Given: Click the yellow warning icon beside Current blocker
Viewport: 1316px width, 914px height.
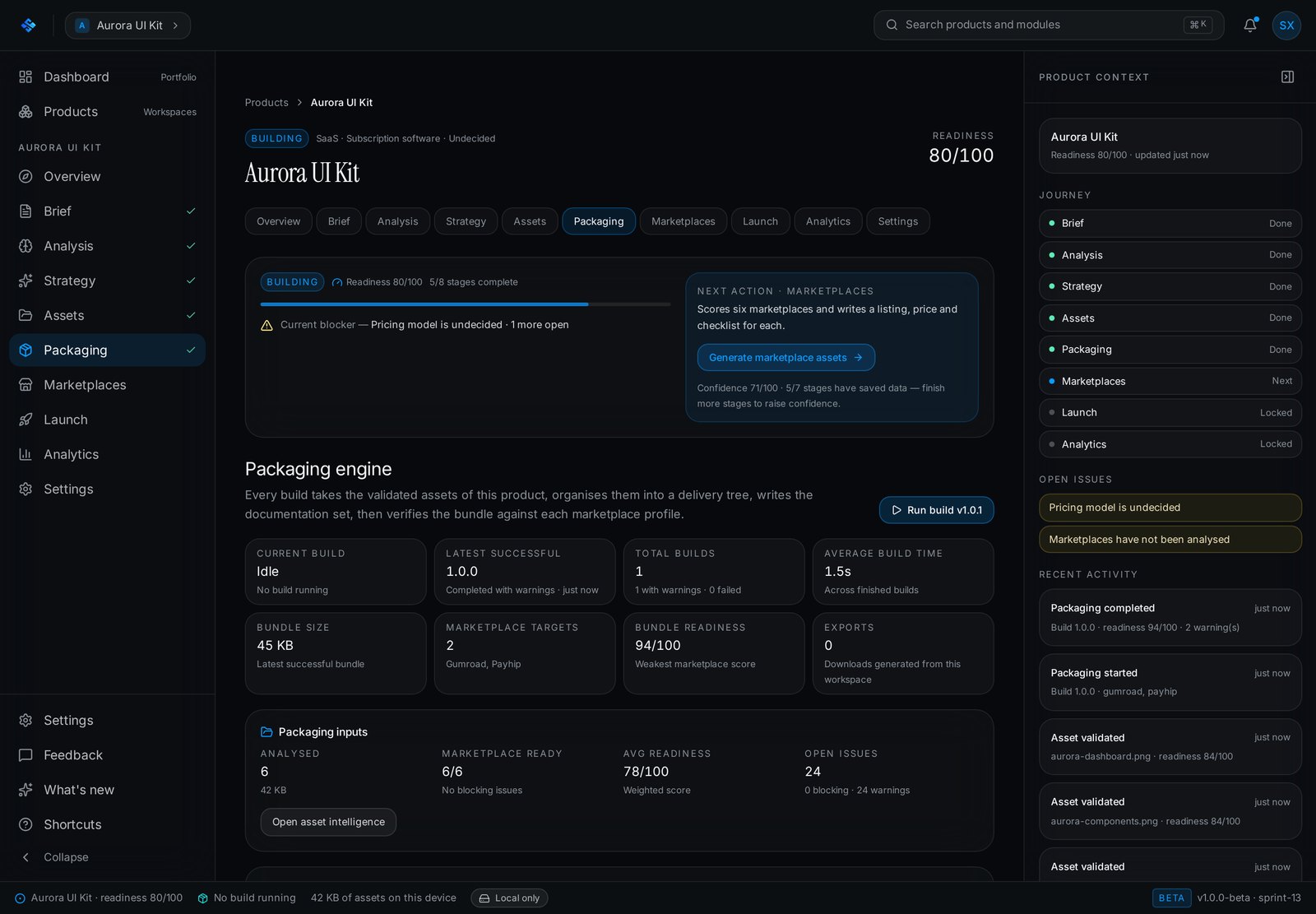Looking at the screenshot, I should click(x=266, y=325).
